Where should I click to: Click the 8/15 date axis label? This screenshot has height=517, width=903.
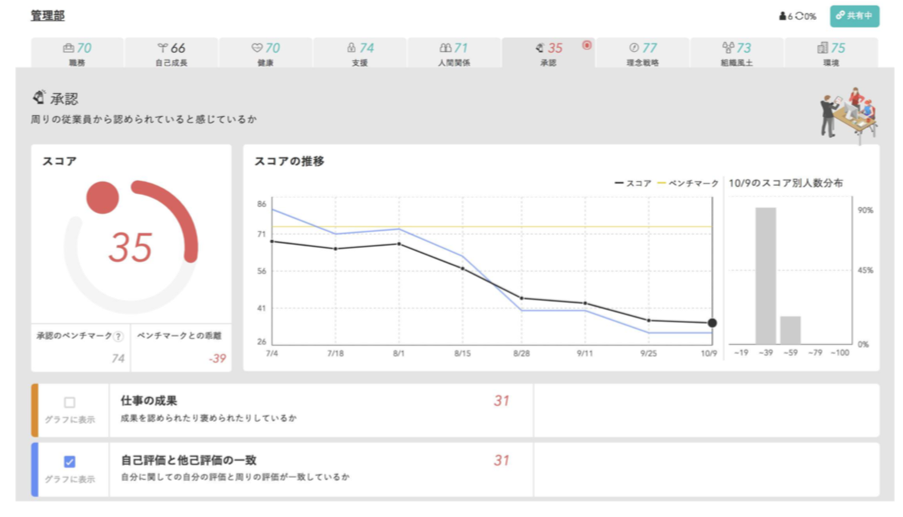click(462, 353)
